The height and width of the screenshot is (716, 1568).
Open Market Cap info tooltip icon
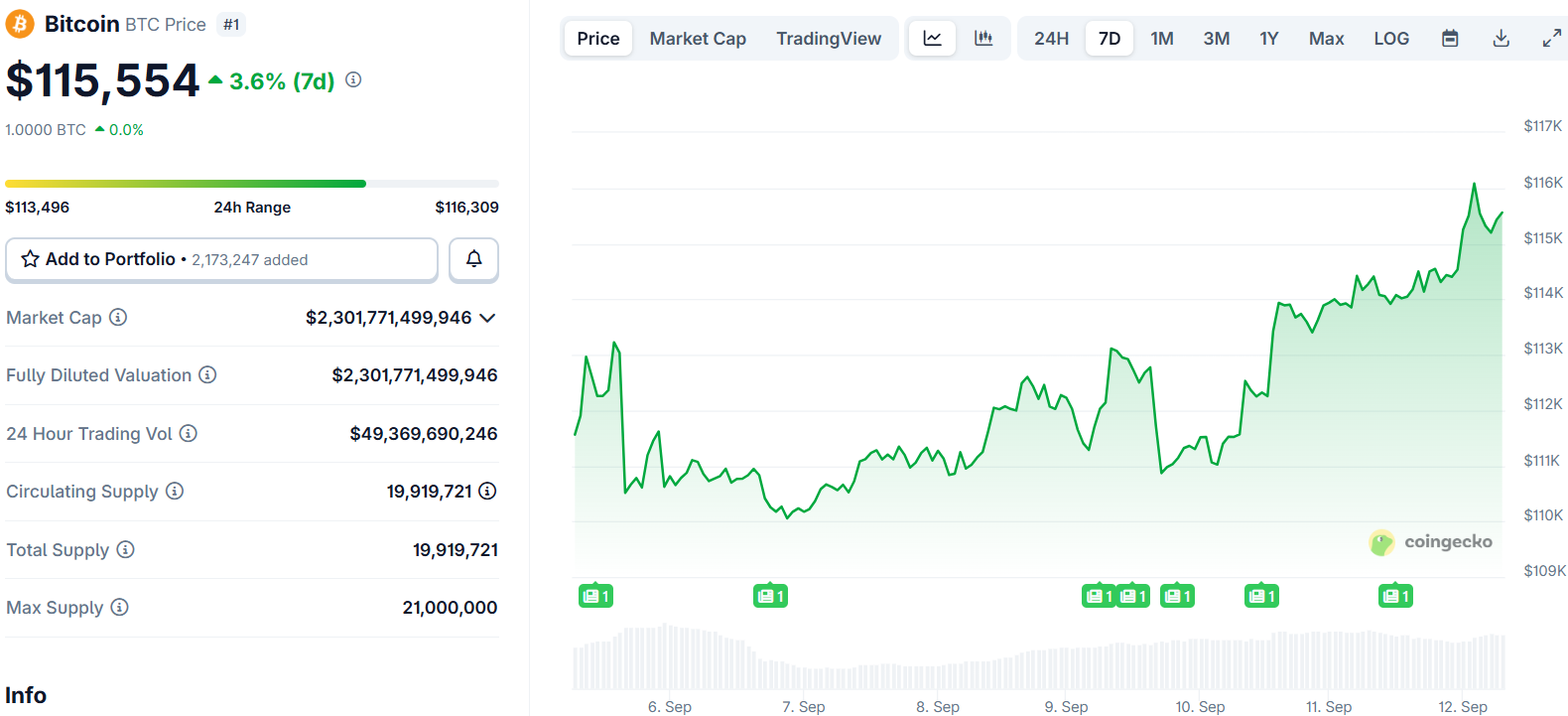click(x=118, y=318)
